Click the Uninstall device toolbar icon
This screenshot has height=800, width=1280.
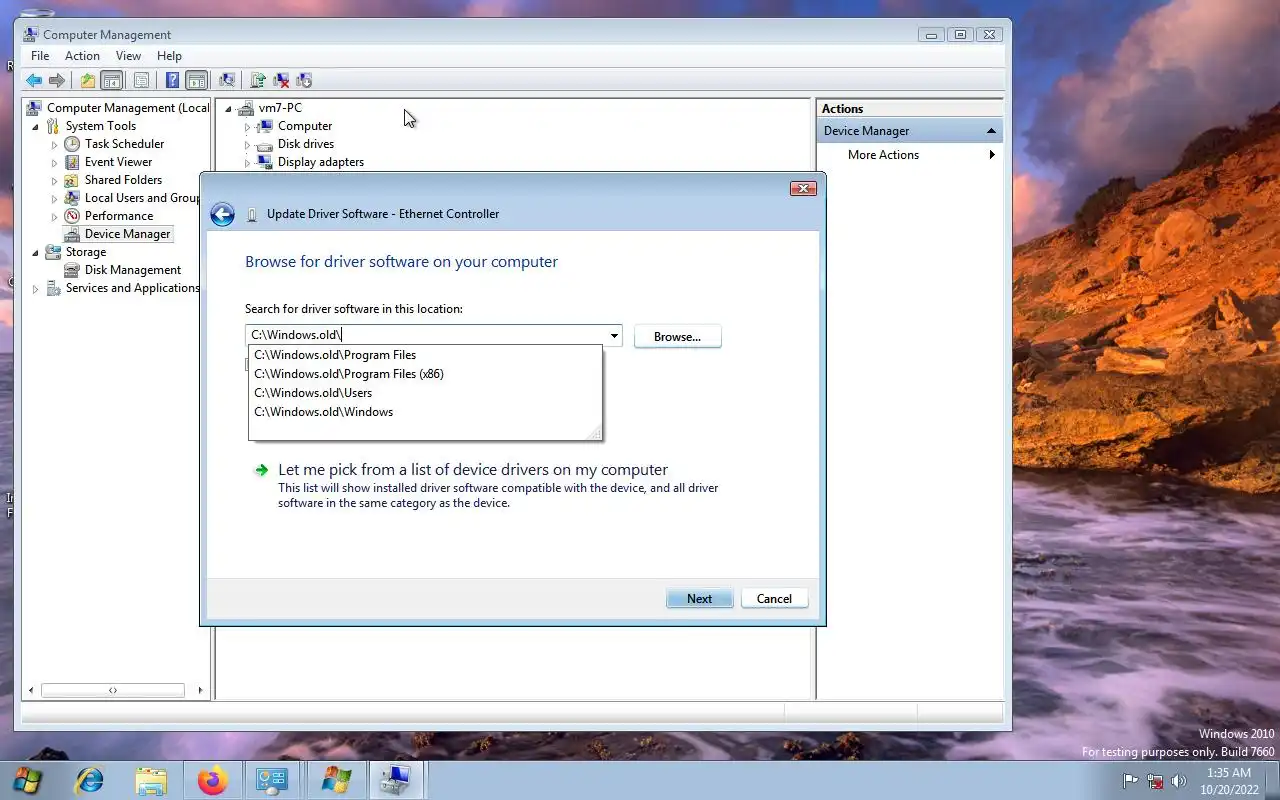281,81
